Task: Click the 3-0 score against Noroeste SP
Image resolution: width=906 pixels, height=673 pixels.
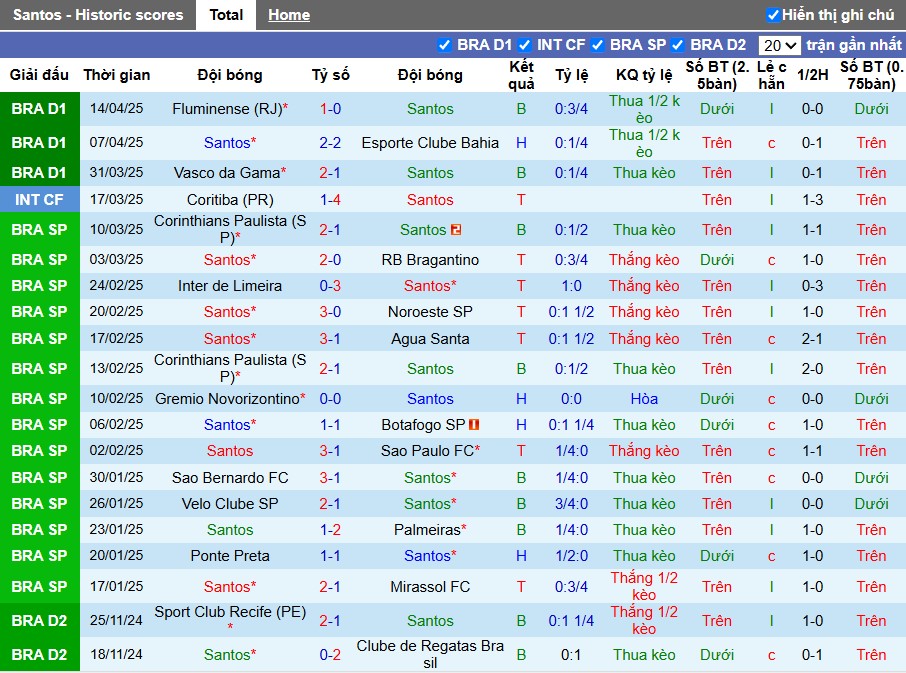Action: click(x=331, y=312)
